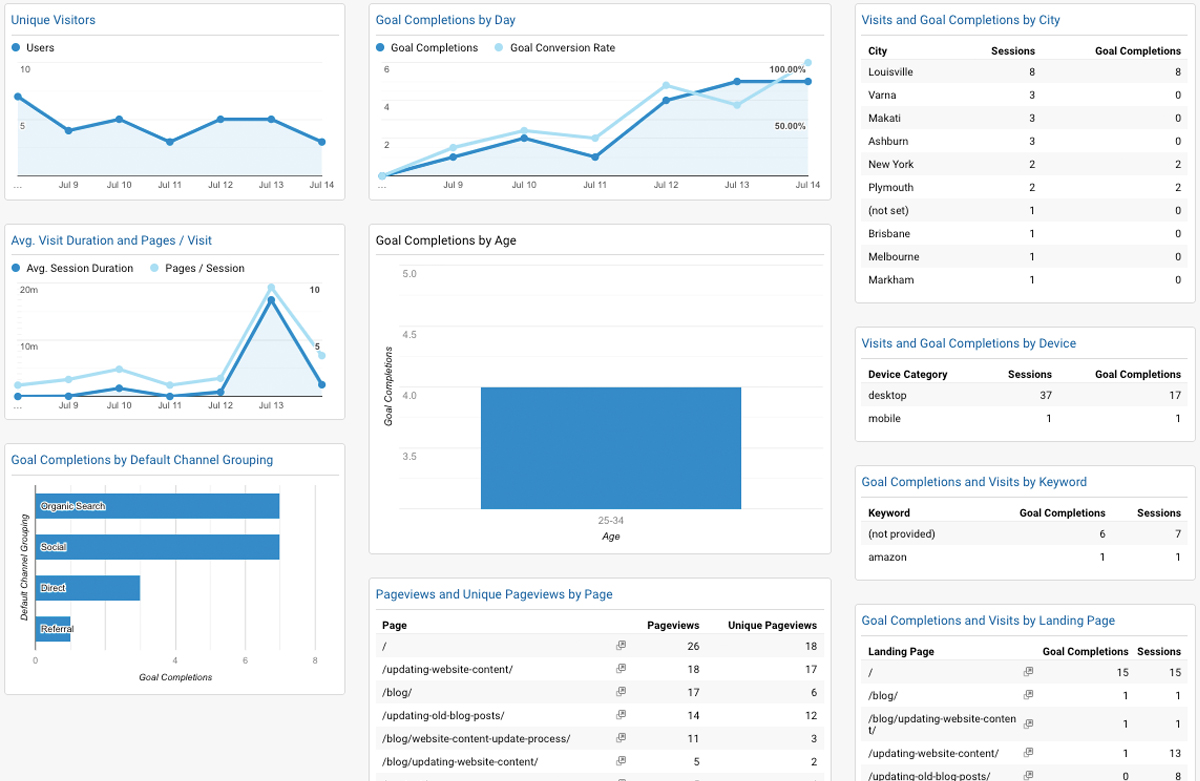This screenshot has width=1200, height=781.
Task: Open the Goal Completions by Day widget title
Action: tap(445, 20)
